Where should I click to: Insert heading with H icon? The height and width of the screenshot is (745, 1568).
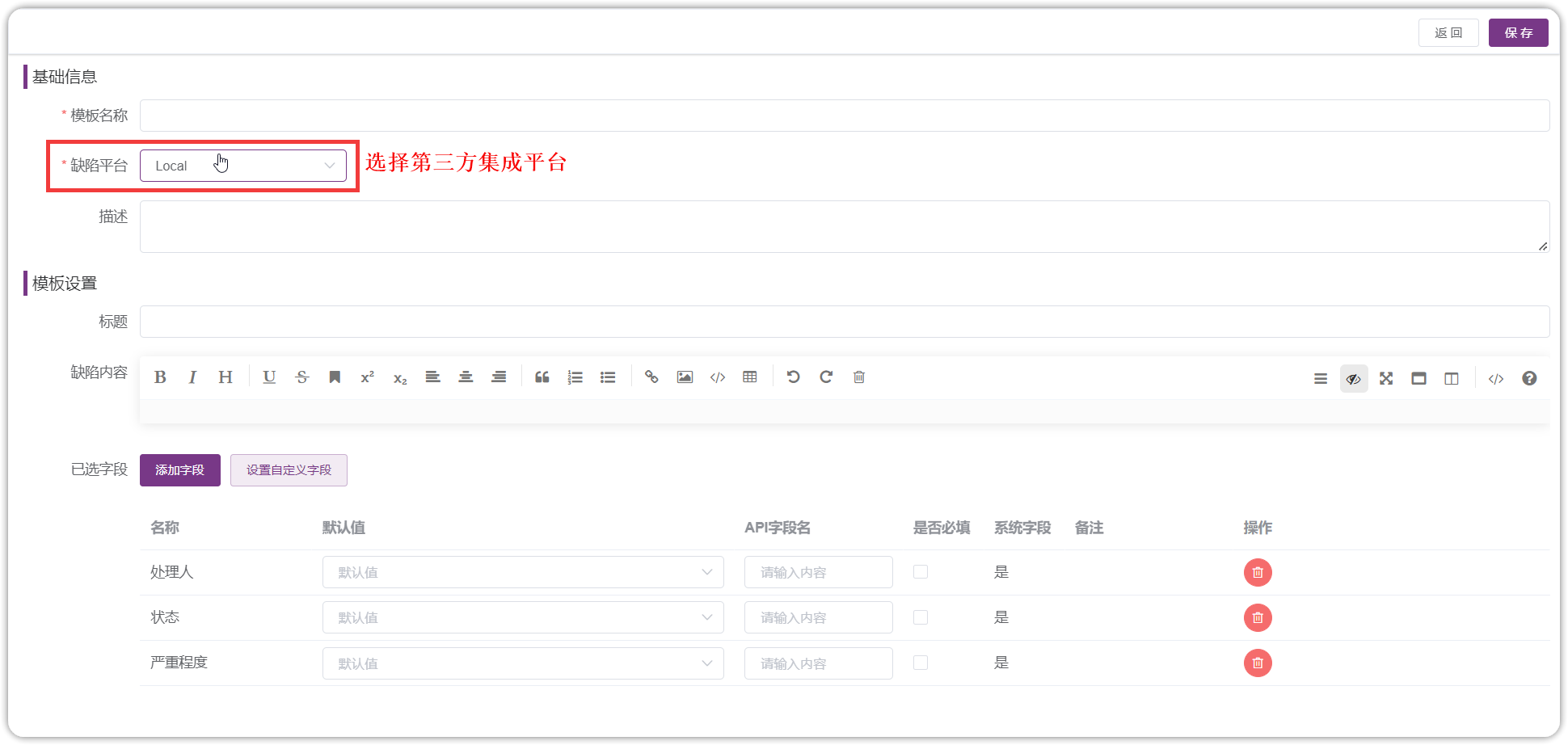(x=226, y=377)
